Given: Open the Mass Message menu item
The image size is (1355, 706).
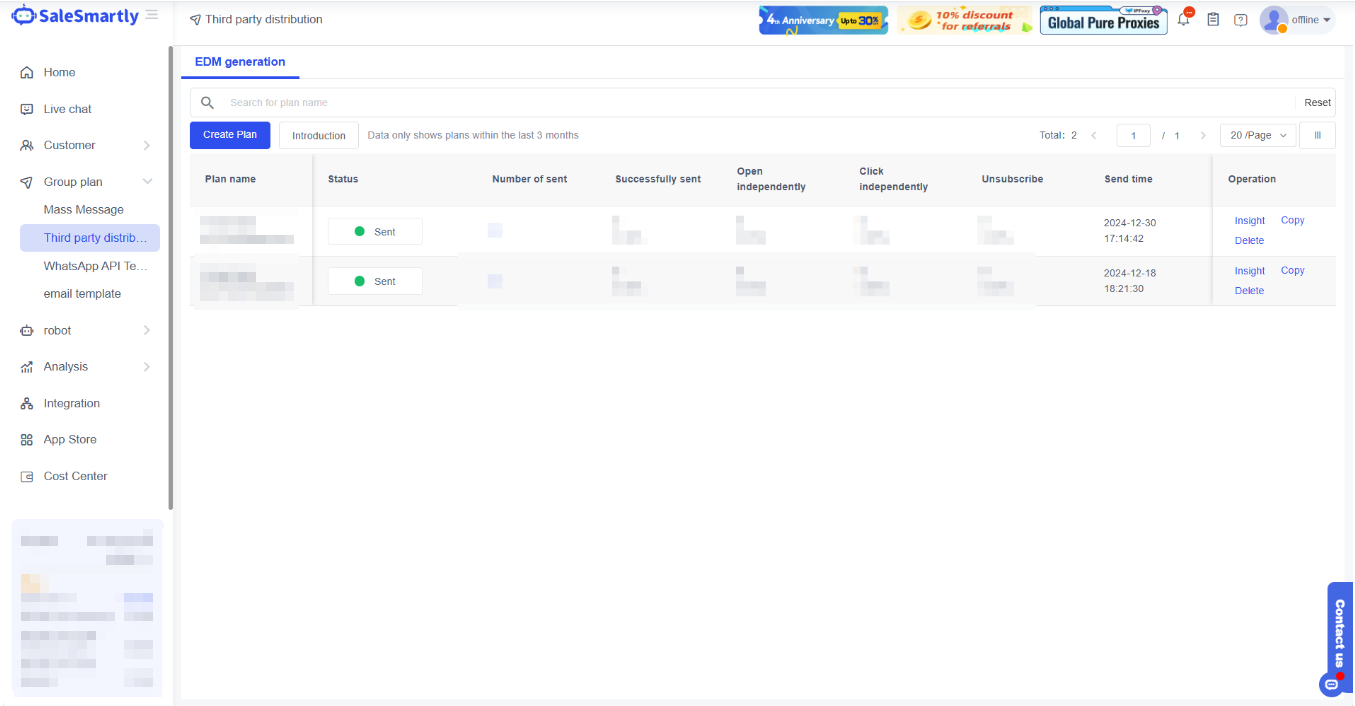Looking at the screenshot, I should 84,210.
